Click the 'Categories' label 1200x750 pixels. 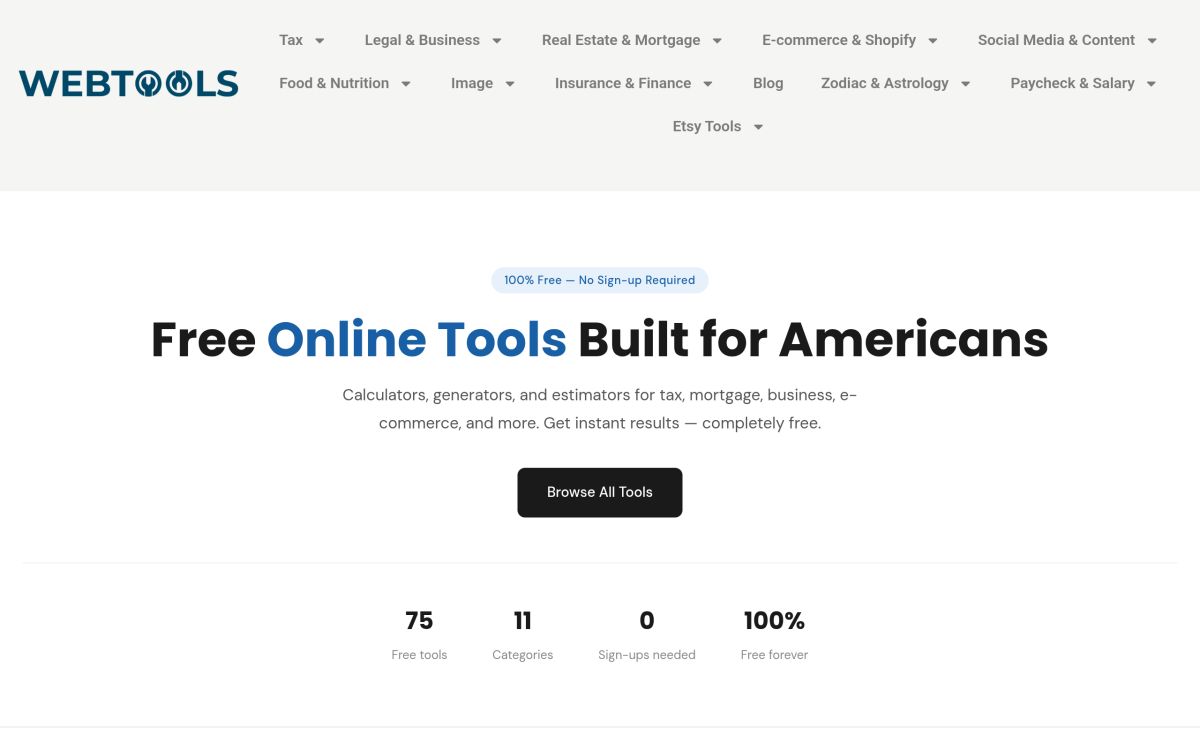[x=523, y=655]
